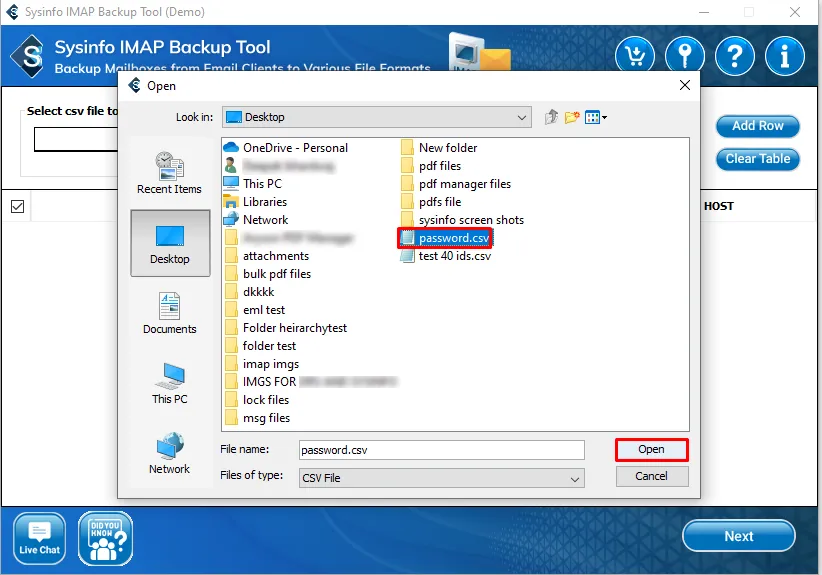Image resolution: width=822 pixels, height=575 pixels.
Task: Click the Next button
Action: [739, 536]
